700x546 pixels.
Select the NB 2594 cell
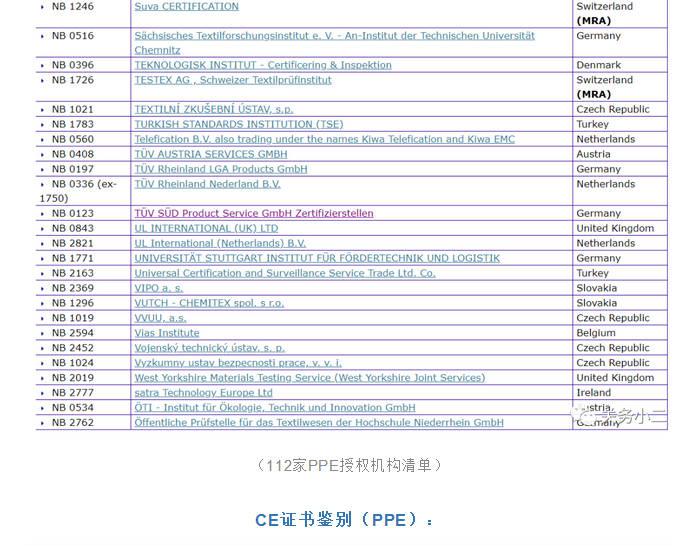click(83, 333)
